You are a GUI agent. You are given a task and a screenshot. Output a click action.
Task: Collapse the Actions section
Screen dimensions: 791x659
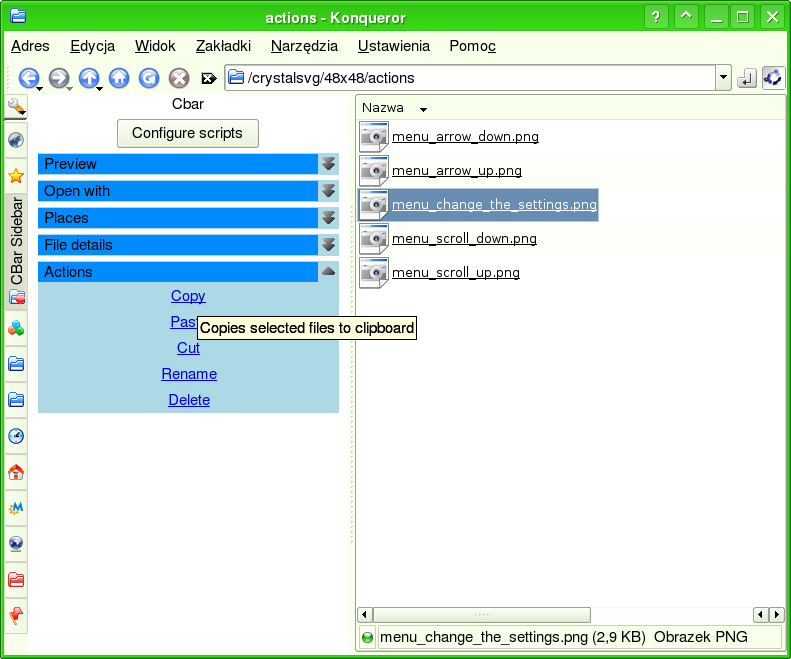pos(328,271)
